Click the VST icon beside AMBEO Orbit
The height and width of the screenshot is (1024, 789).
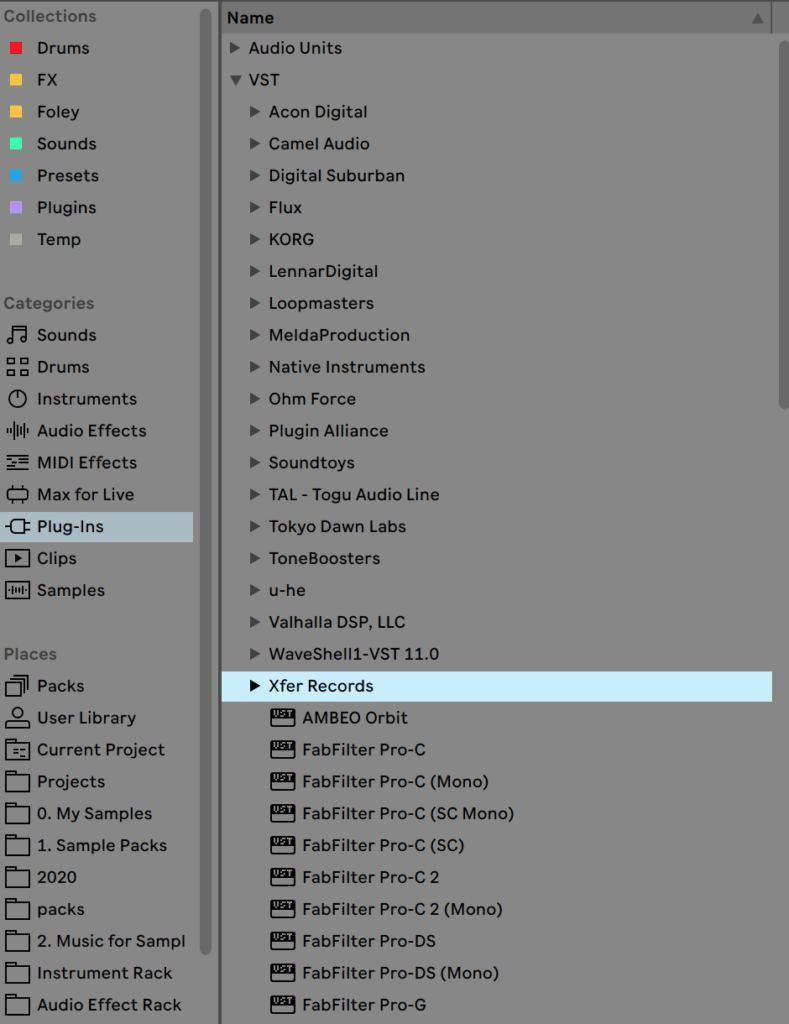(282, 718)
